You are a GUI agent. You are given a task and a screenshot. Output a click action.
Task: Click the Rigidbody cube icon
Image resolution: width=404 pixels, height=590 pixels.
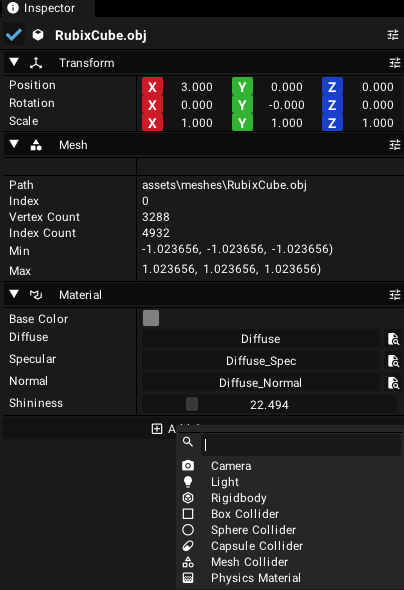click(x=188, y=498)
